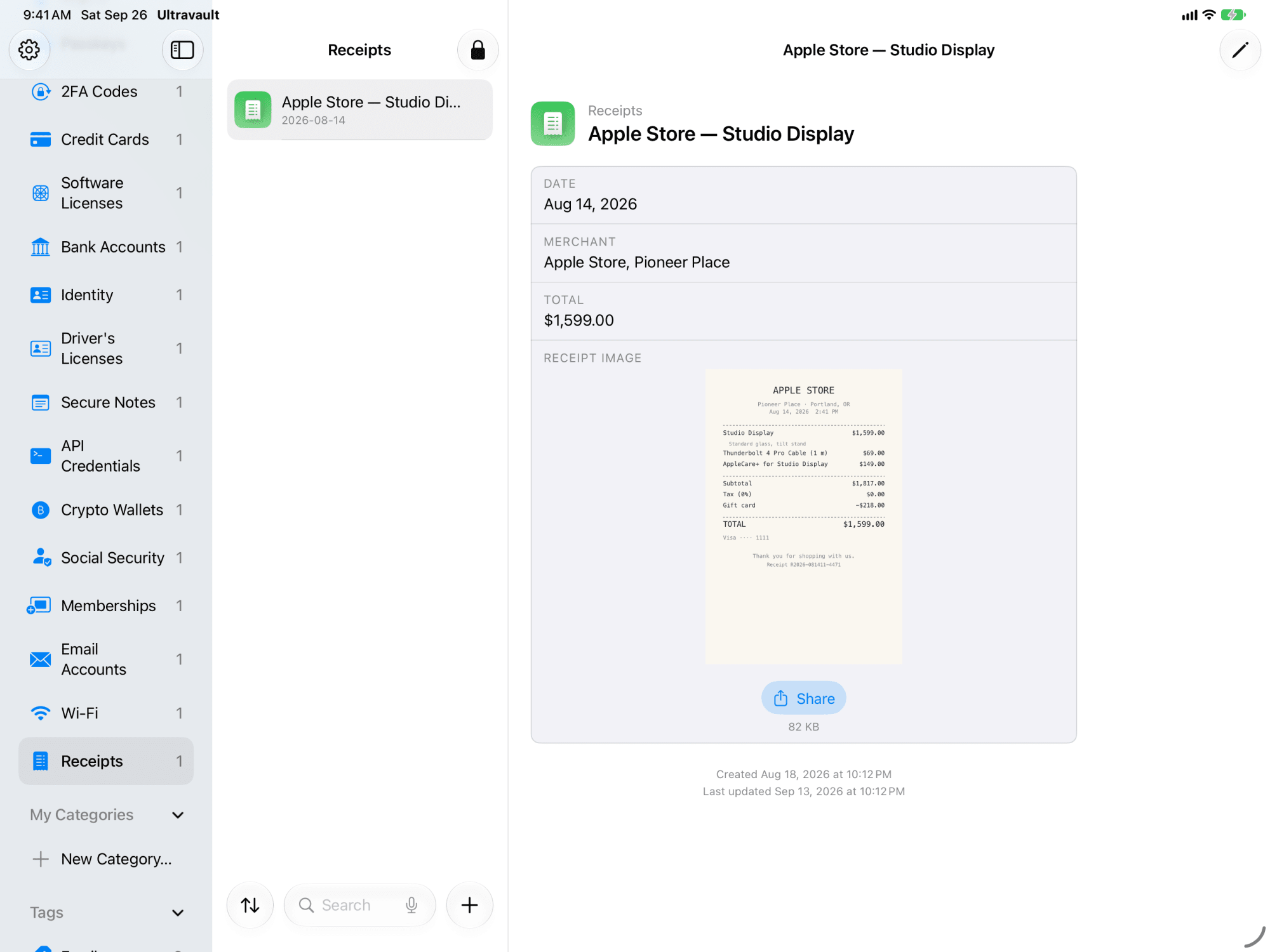
Task: Click the Search field
Action: tap(359, 905)
